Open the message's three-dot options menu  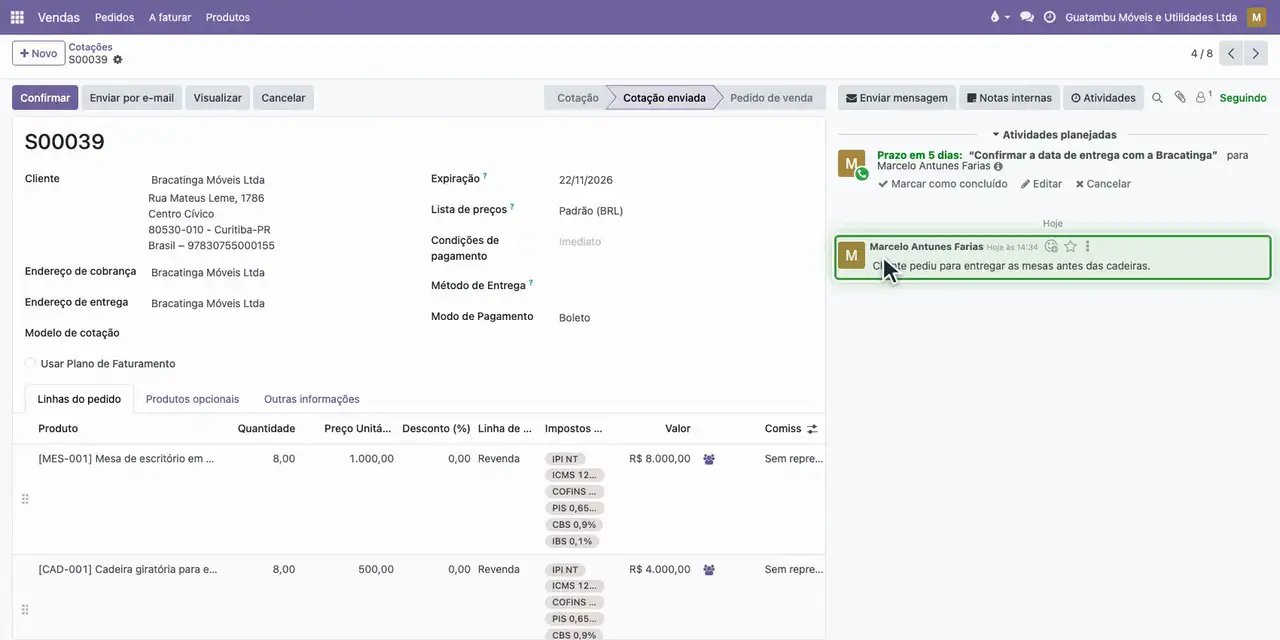pos(1087,246)
